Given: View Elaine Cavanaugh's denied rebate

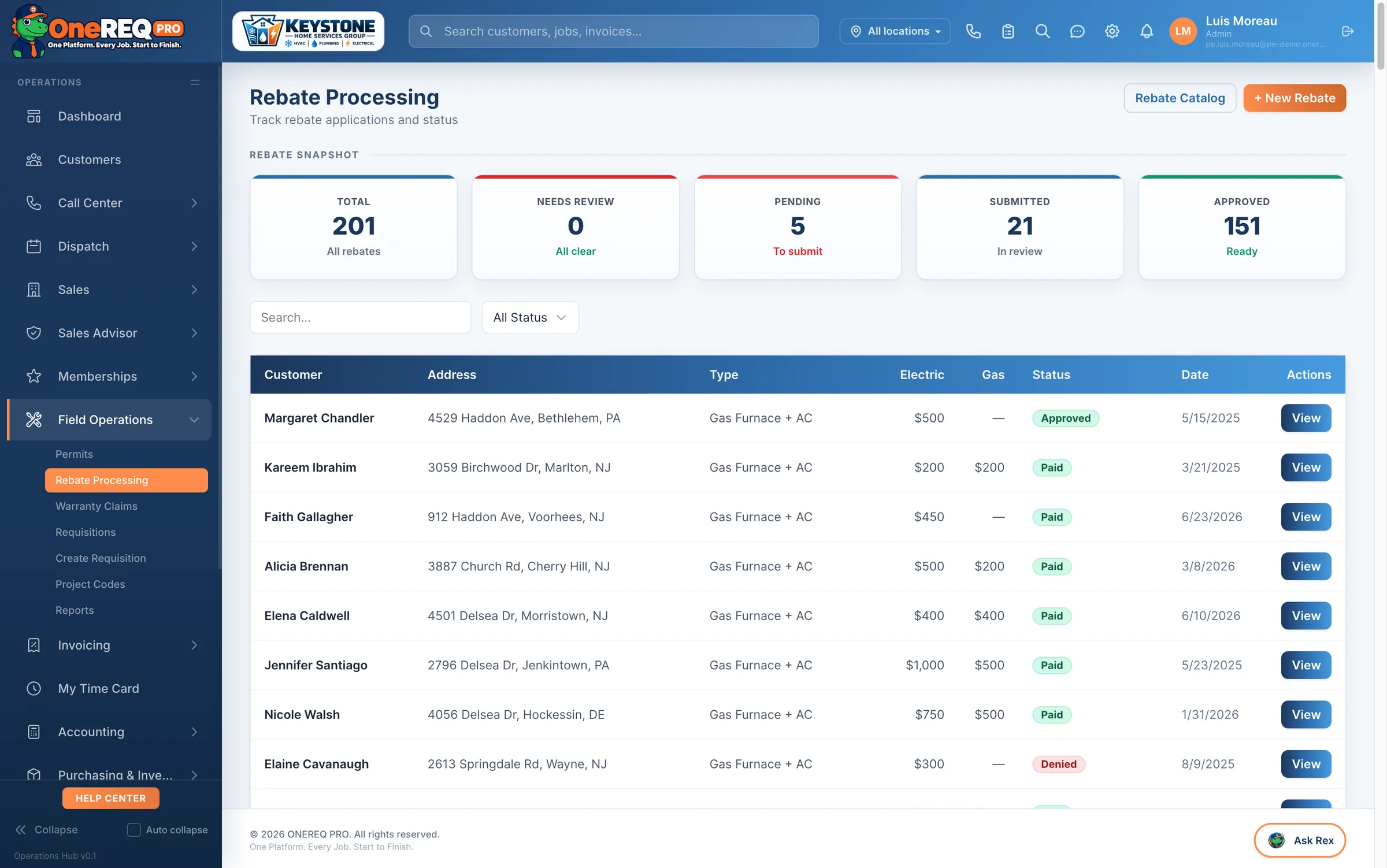Looking at the screenshot, I should [x=1306, y=764].
